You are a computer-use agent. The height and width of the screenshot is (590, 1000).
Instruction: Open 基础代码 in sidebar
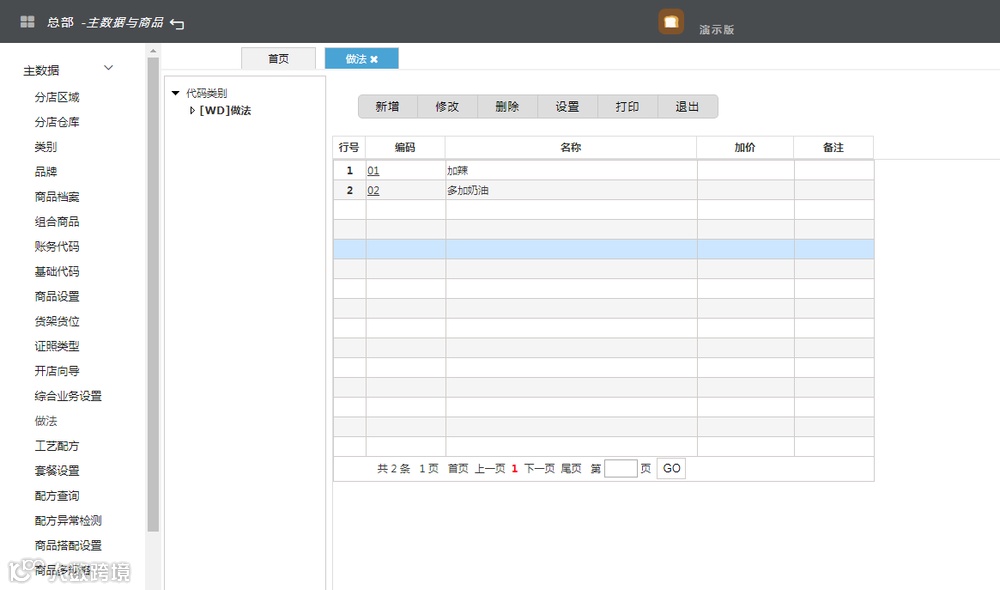57,271
